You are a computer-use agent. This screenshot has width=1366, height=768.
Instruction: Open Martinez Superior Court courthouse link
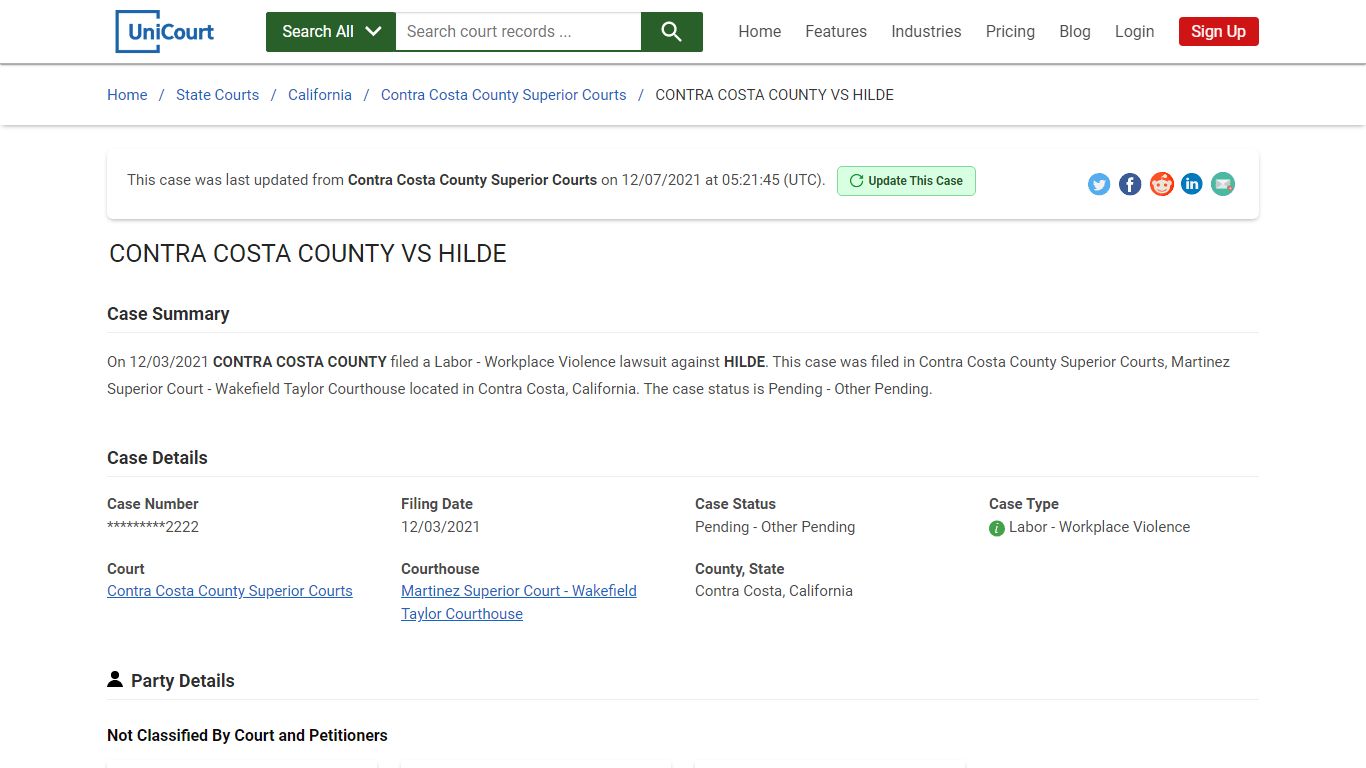[519, 602]
